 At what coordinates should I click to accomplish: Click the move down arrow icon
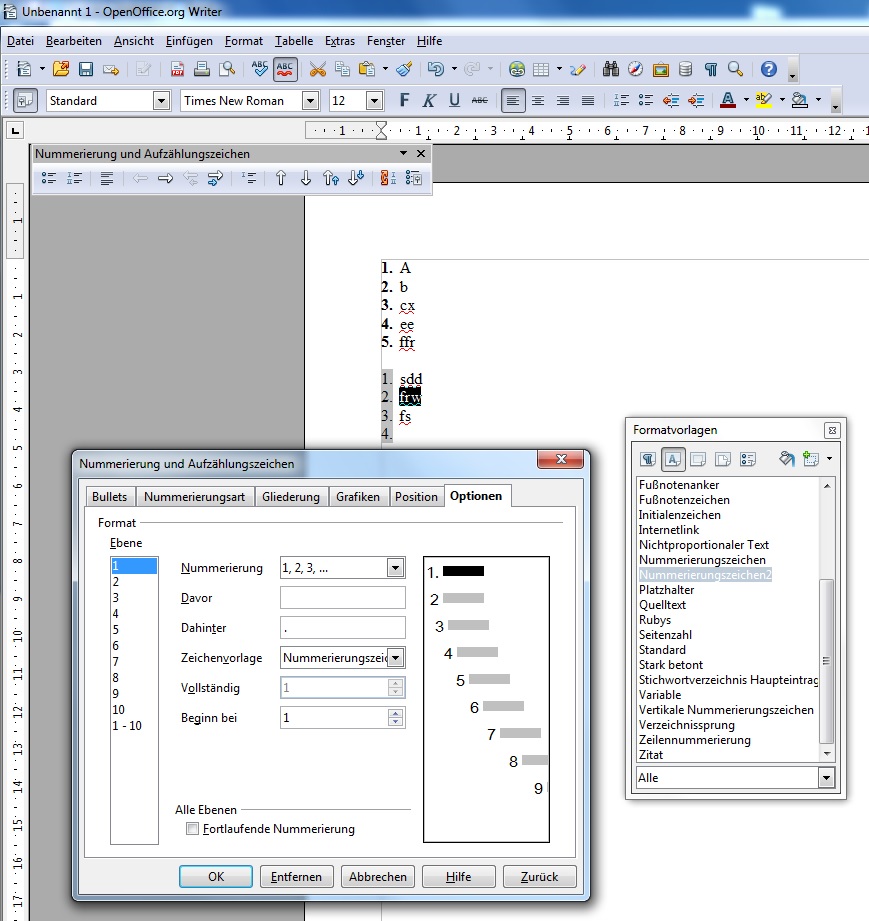point(306,178)
